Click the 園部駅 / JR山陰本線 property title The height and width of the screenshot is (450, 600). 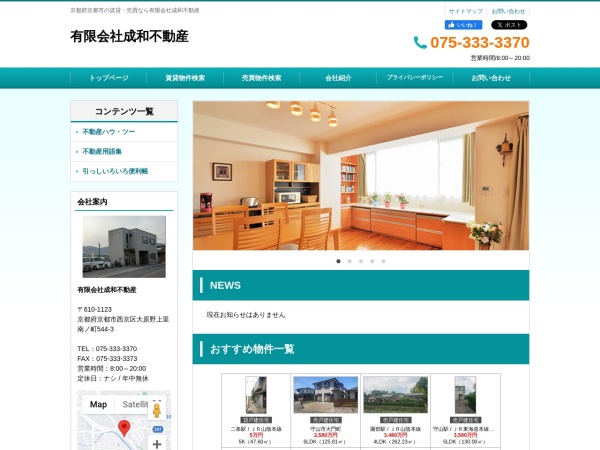tap(395, 429)
